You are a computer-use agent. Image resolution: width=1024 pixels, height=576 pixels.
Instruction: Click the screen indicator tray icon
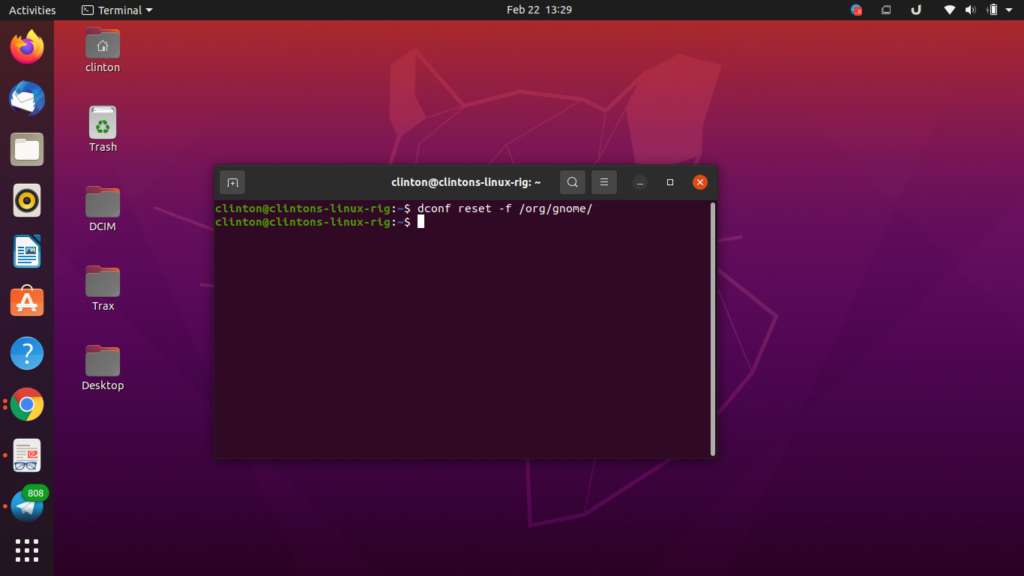pyautogui.click(x=886, y=10)
